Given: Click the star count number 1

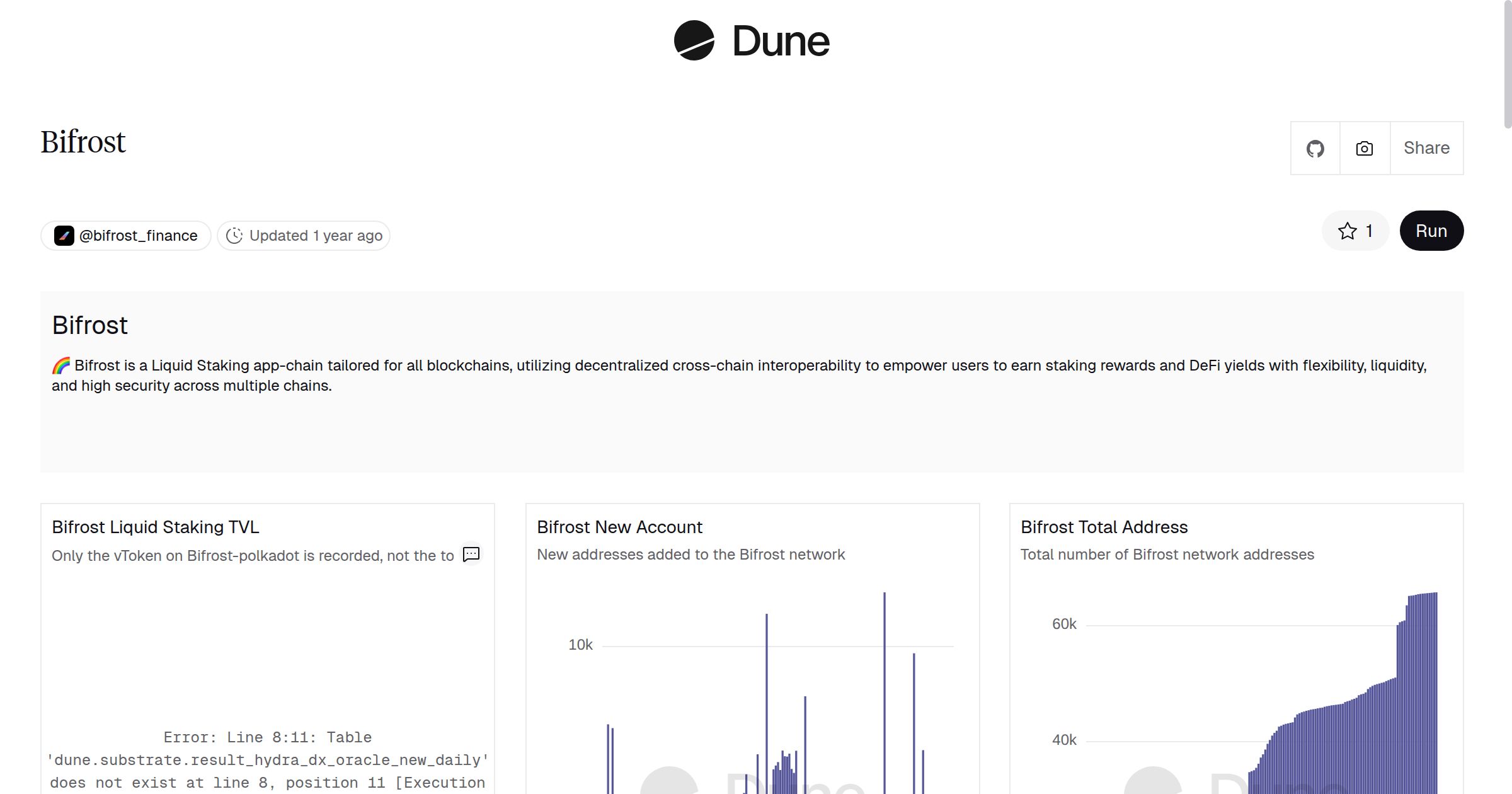Looking at the screenshot, I should point(1369,231).
